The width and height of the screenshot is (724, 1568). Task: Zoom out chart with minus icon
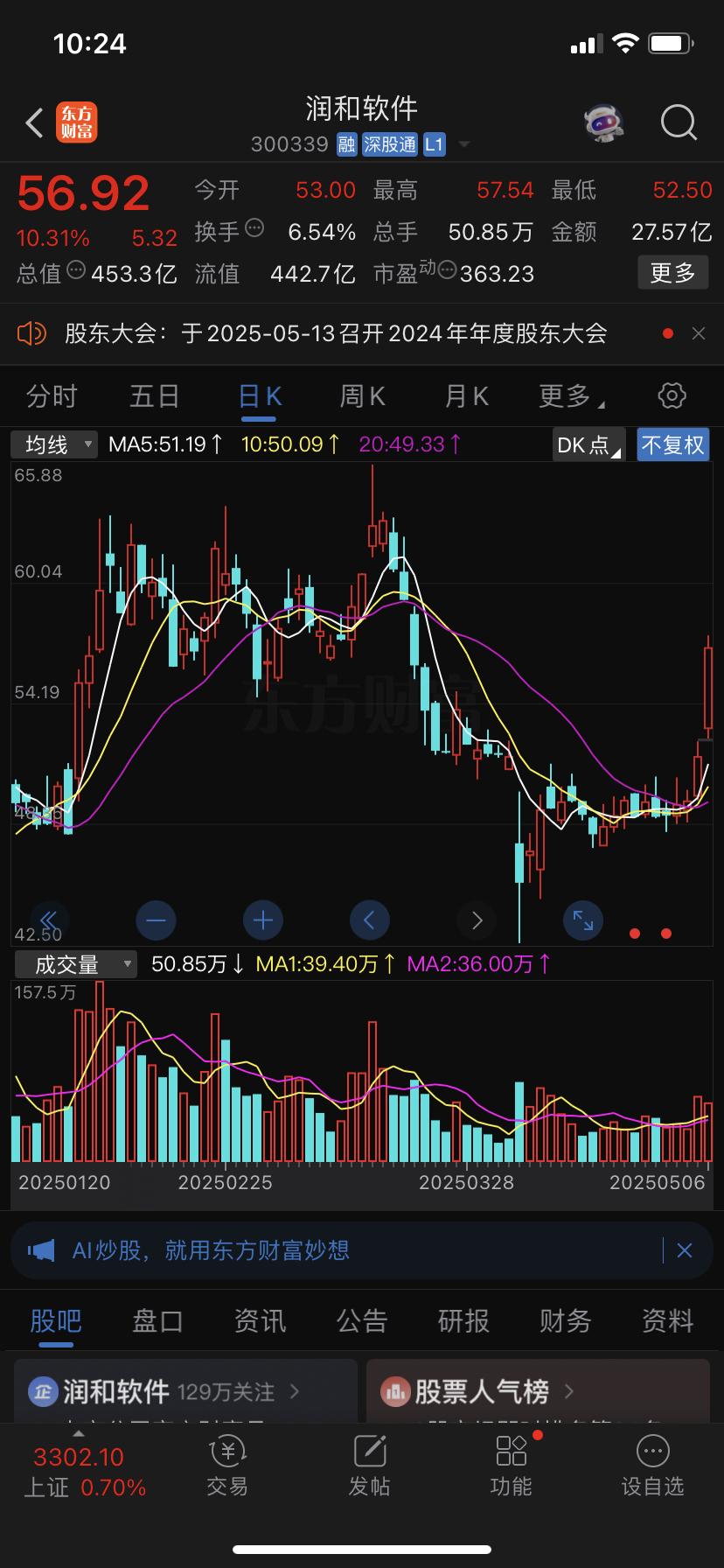coord(157,920)
